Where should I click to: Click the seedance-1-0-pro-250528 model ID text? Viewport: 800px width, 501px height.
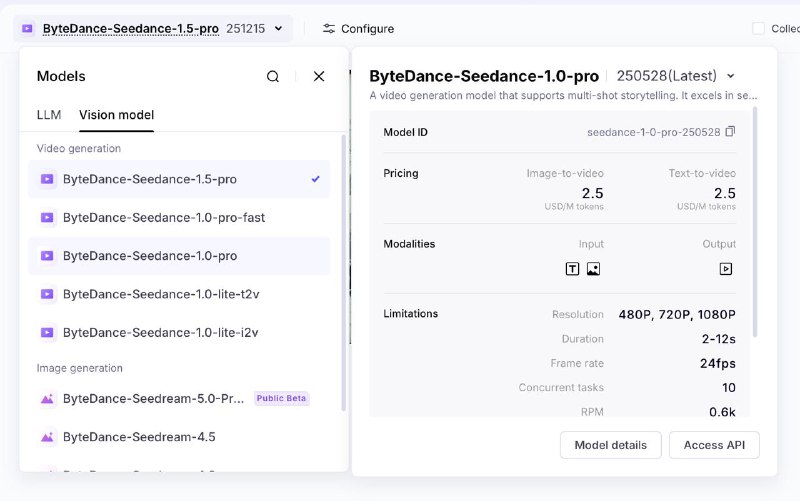(x=654, y=132)
